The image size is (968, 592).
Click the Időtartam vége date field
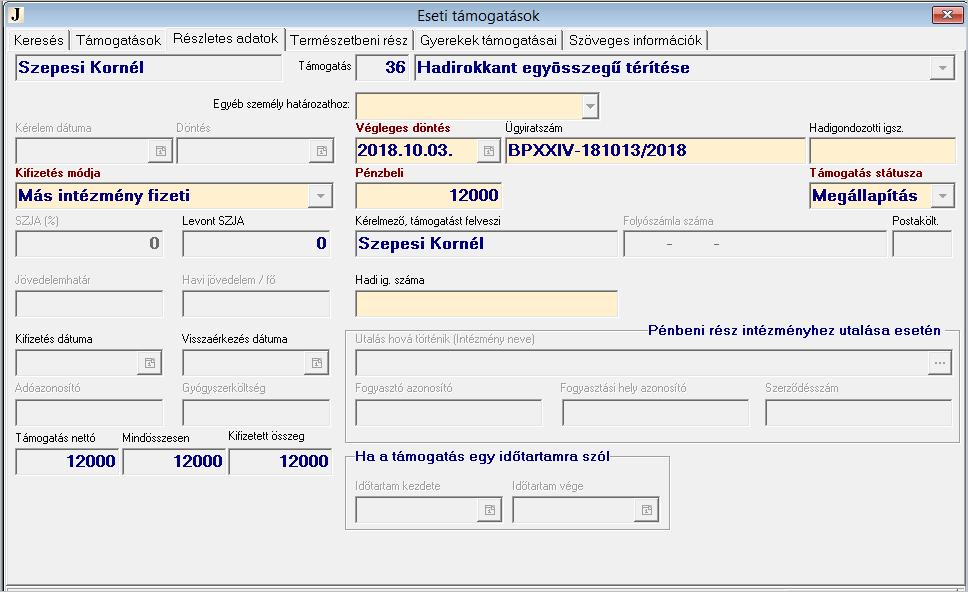(x=574, y=510)
